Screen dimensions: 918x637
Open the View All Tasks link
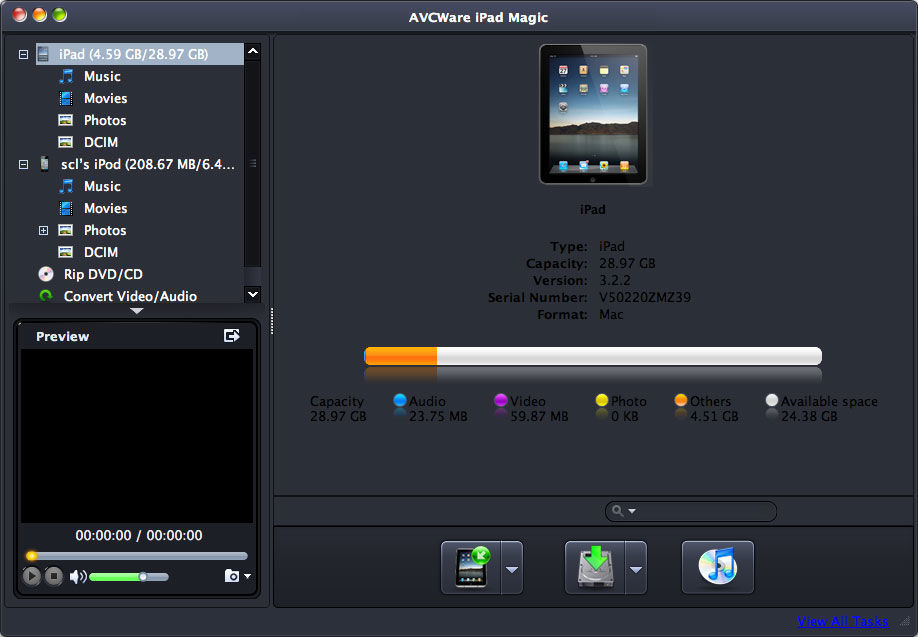[x=842, y=622]
